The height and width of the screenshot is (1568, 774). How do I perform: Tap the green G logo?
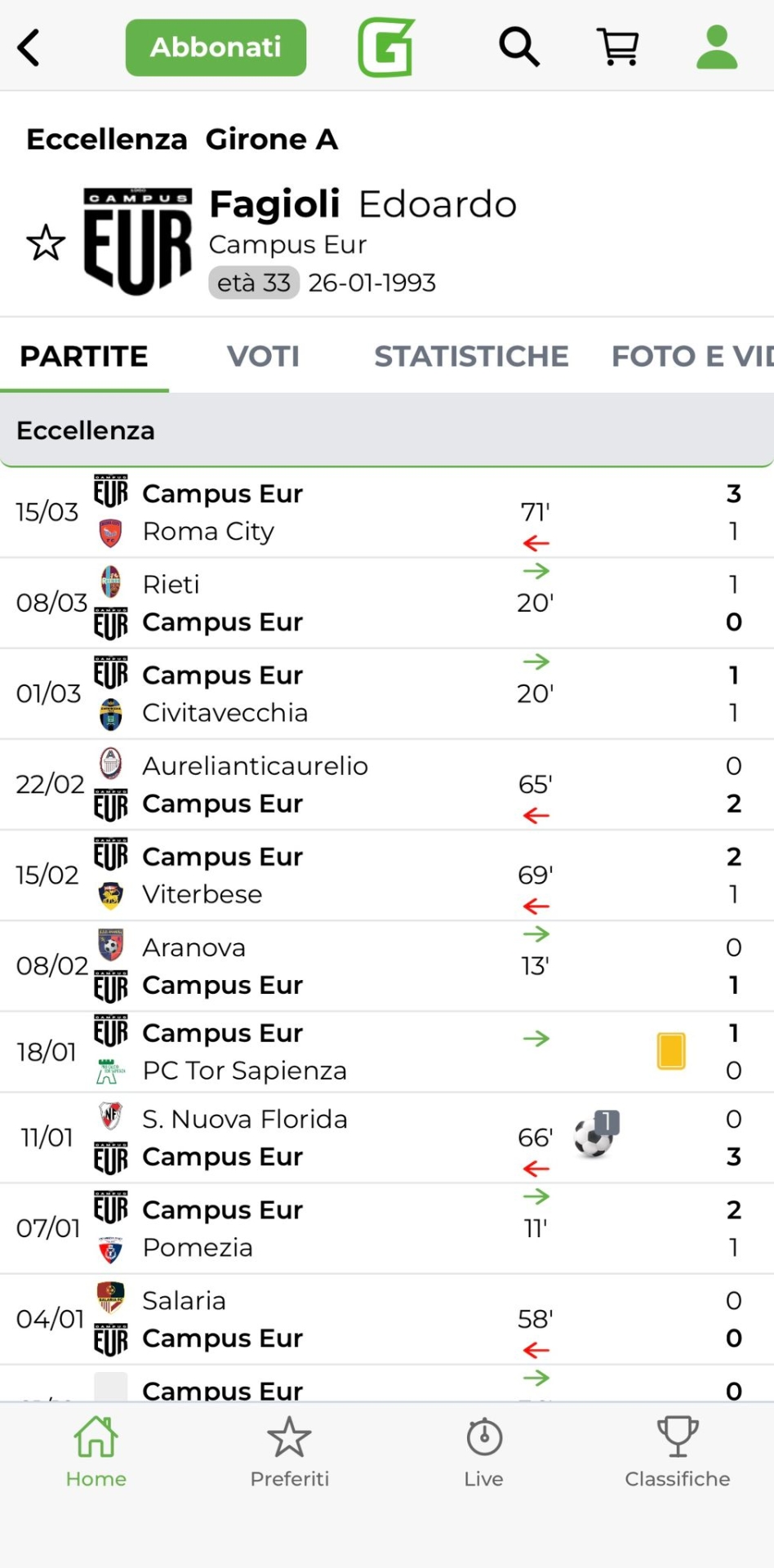coord(386,47)
